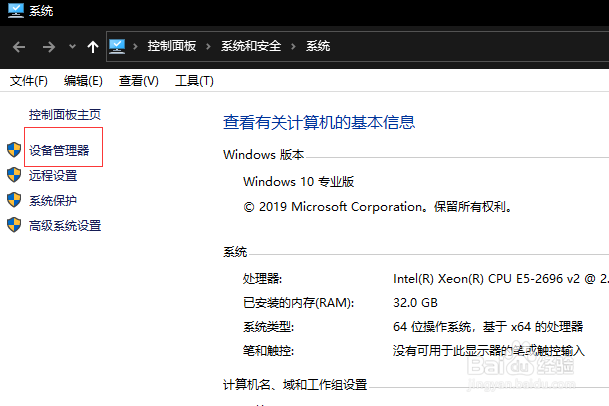This screenshot has width=609, height=406.
Task: Open 系统保护 link
Action: point(53,200)
